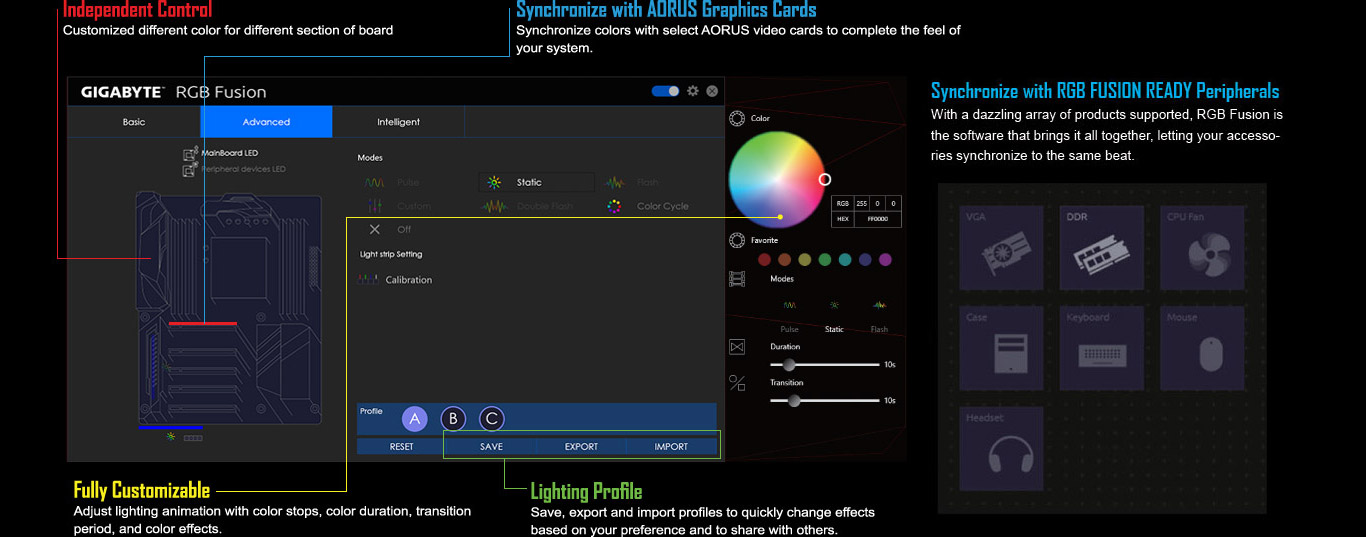Screen dimensions: 1366x537
Task: Toggle the RGB Fusion power switch
Action: [x=665, y=91]
